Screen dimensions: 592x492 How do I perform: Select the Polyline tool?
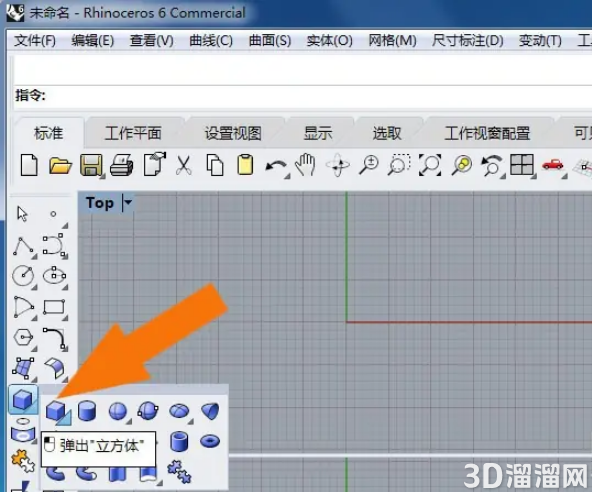point(24,246)
